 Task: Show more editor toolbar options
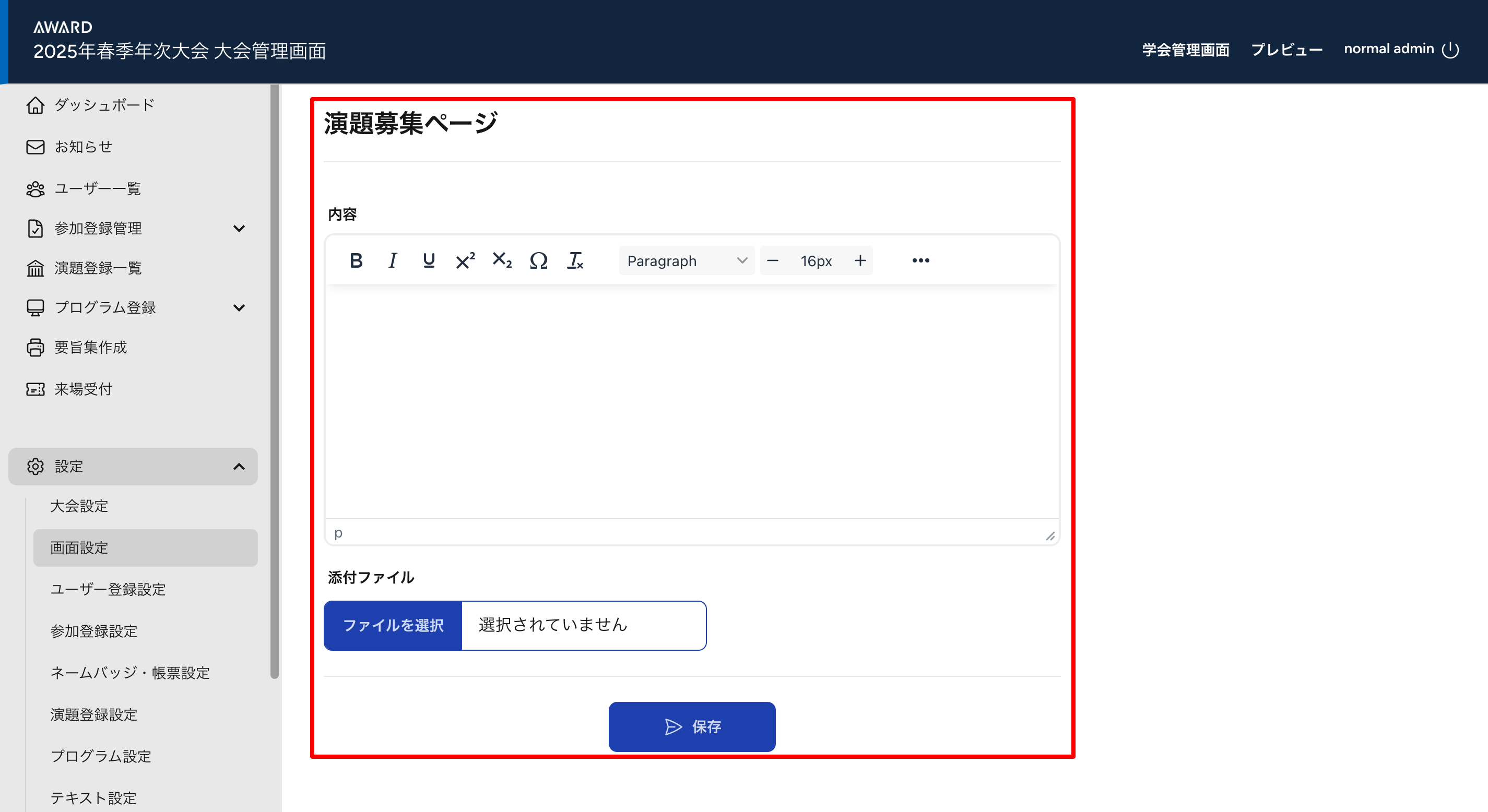click(x=920, y=260)
